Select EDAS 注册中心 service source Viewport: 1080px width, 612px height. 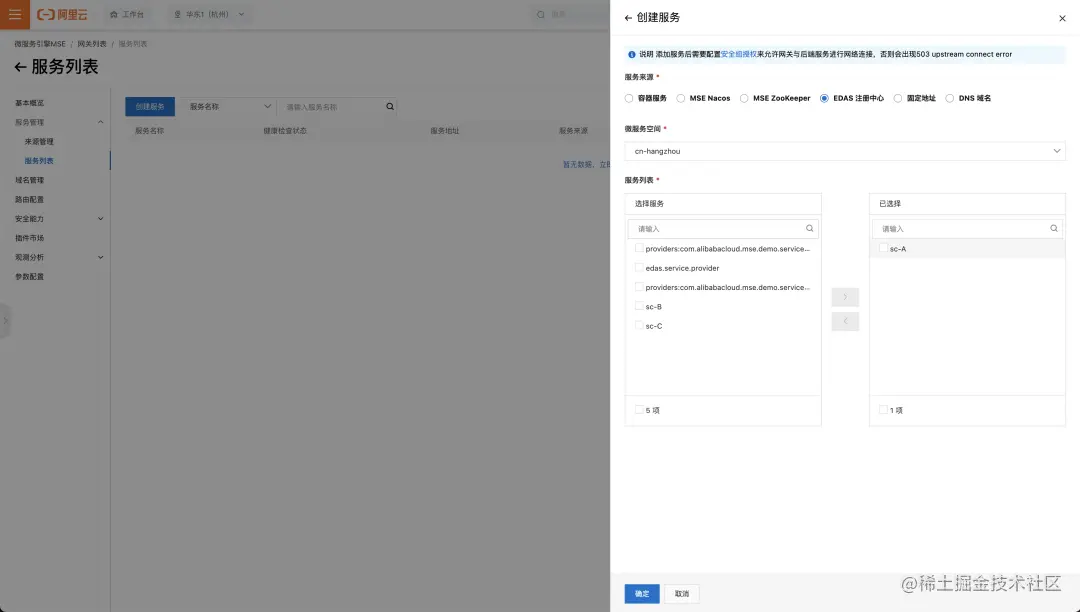(x=824, y=98)
